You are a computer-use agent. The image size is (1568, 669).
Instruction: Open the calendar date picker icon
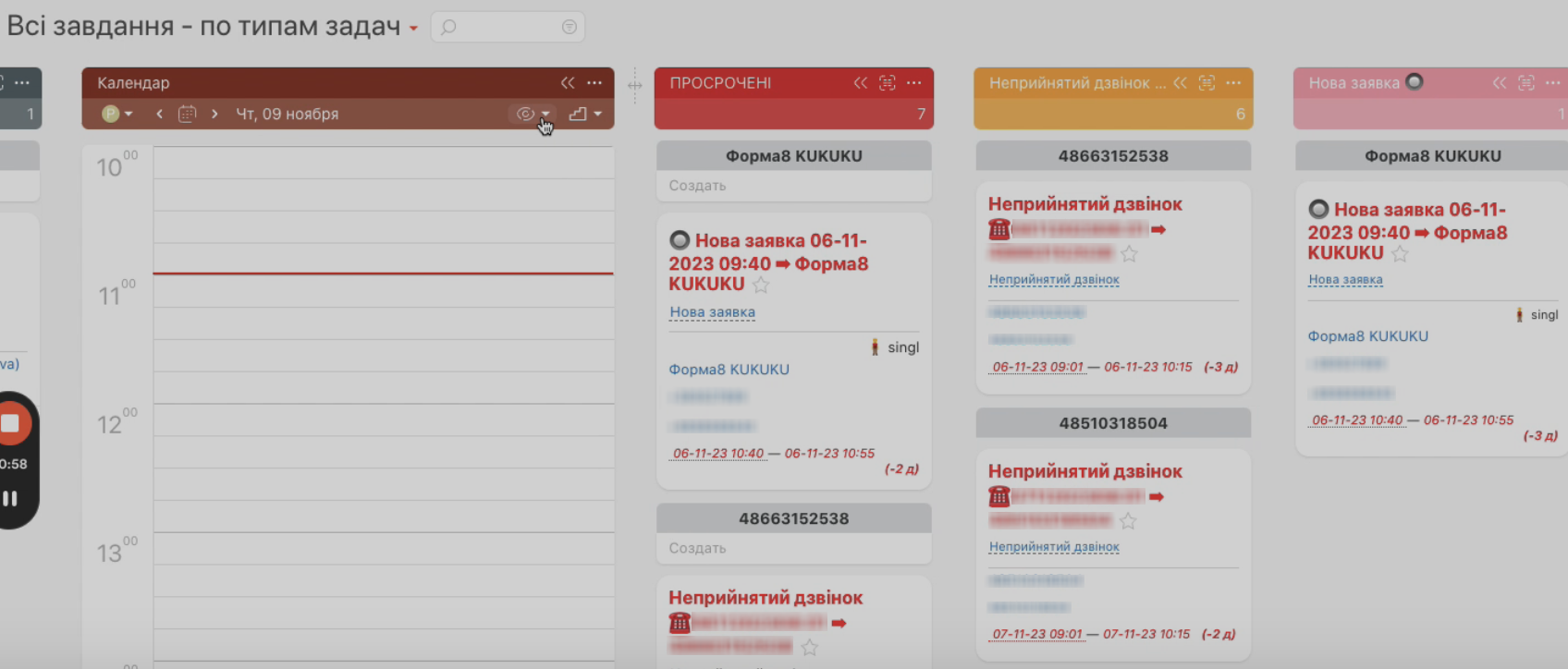187,114
